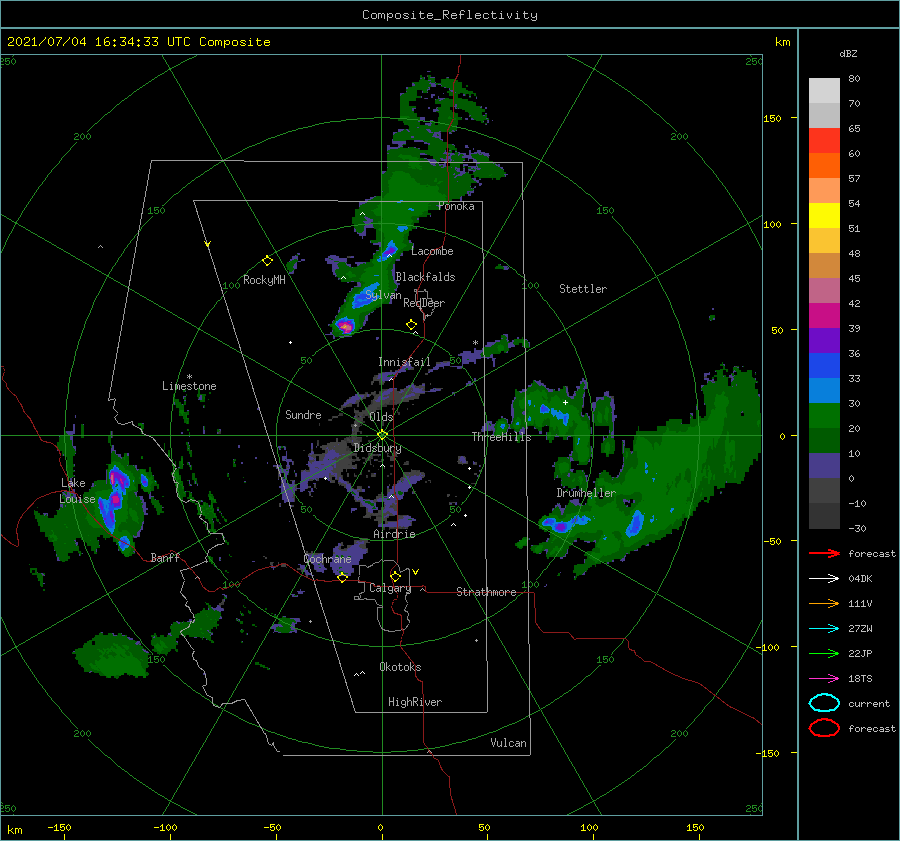
Task: Click the yellow diamond marker below RedDeer
Action: click(x=411, y=324)
